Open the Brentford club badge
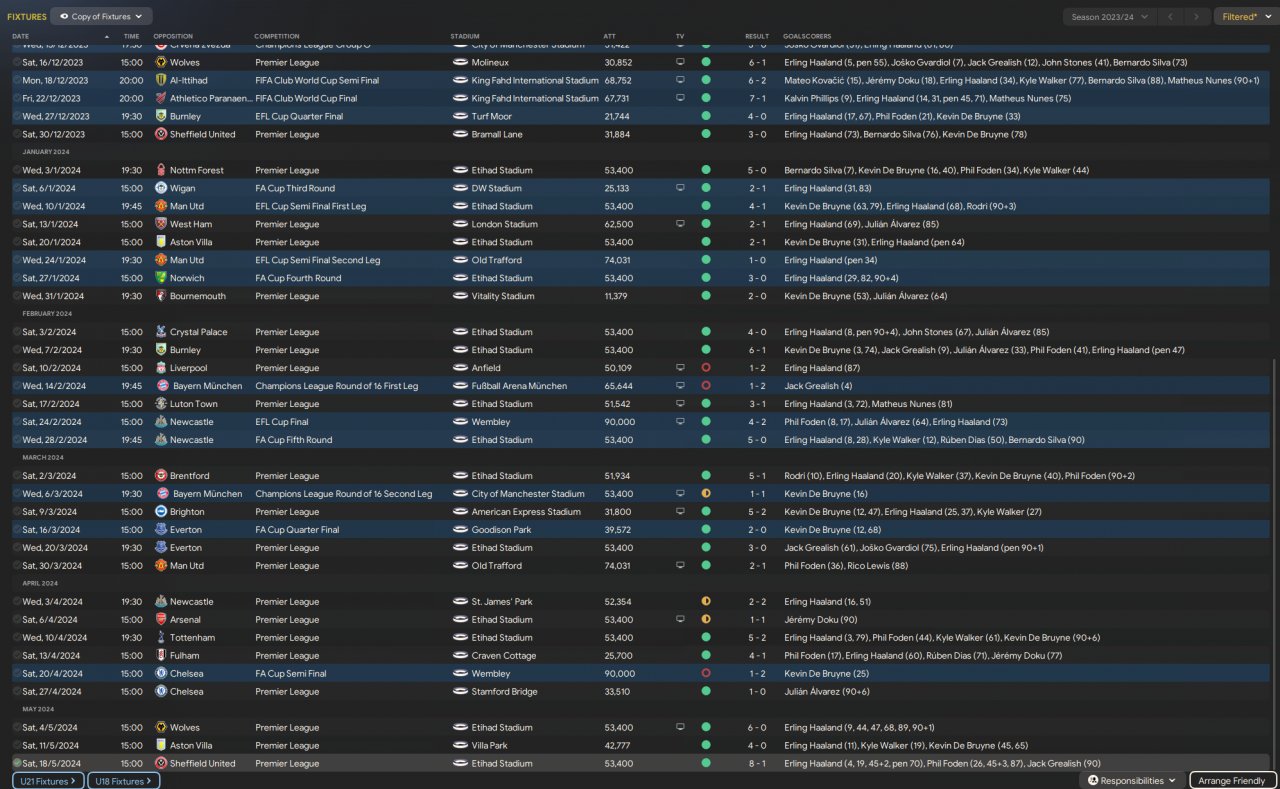This screenshot has height=789, width=1280. tap(161, 476)
